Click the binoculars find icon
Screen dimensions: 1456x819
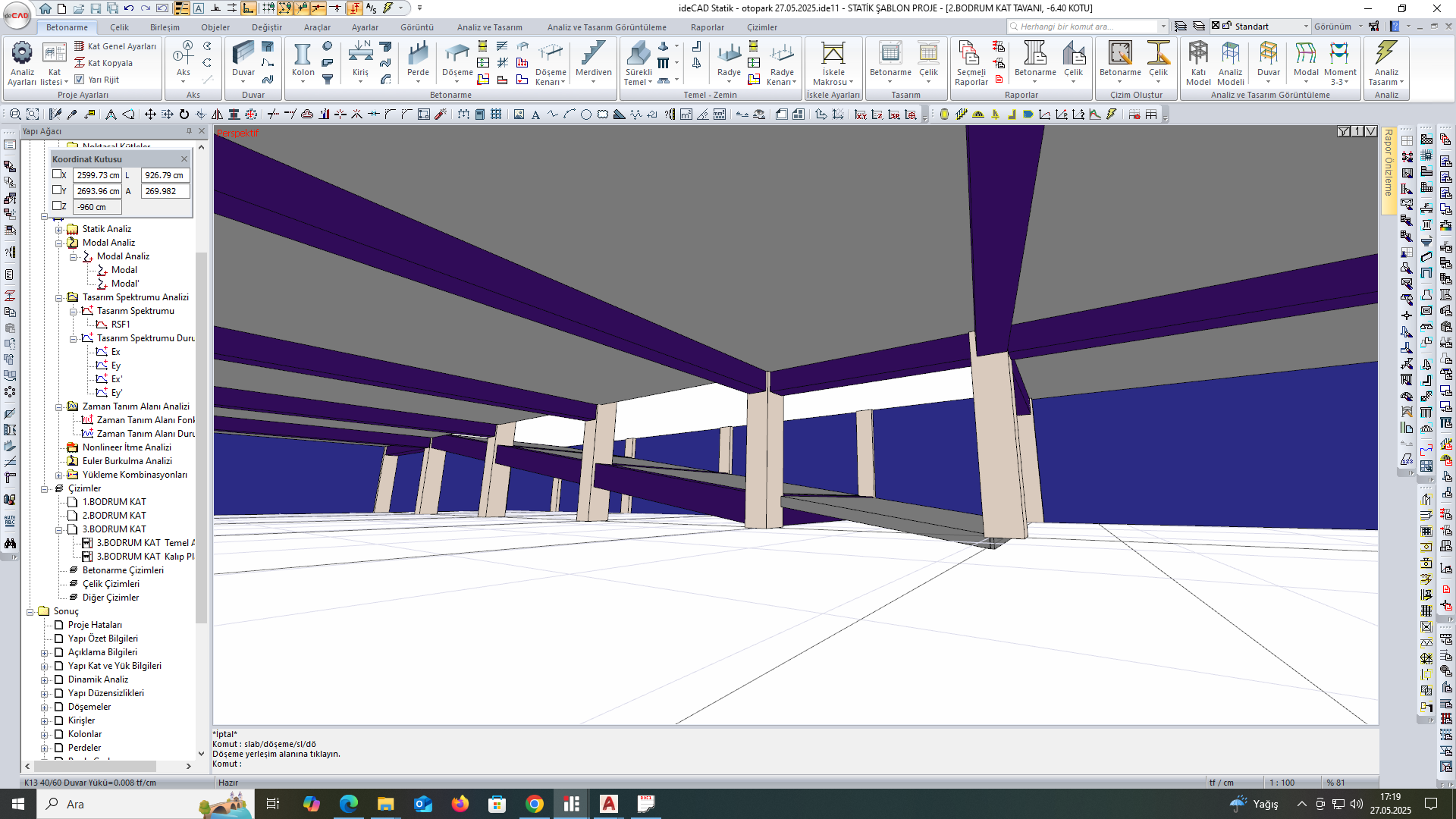pyautogui.click(x=10, y=543)
